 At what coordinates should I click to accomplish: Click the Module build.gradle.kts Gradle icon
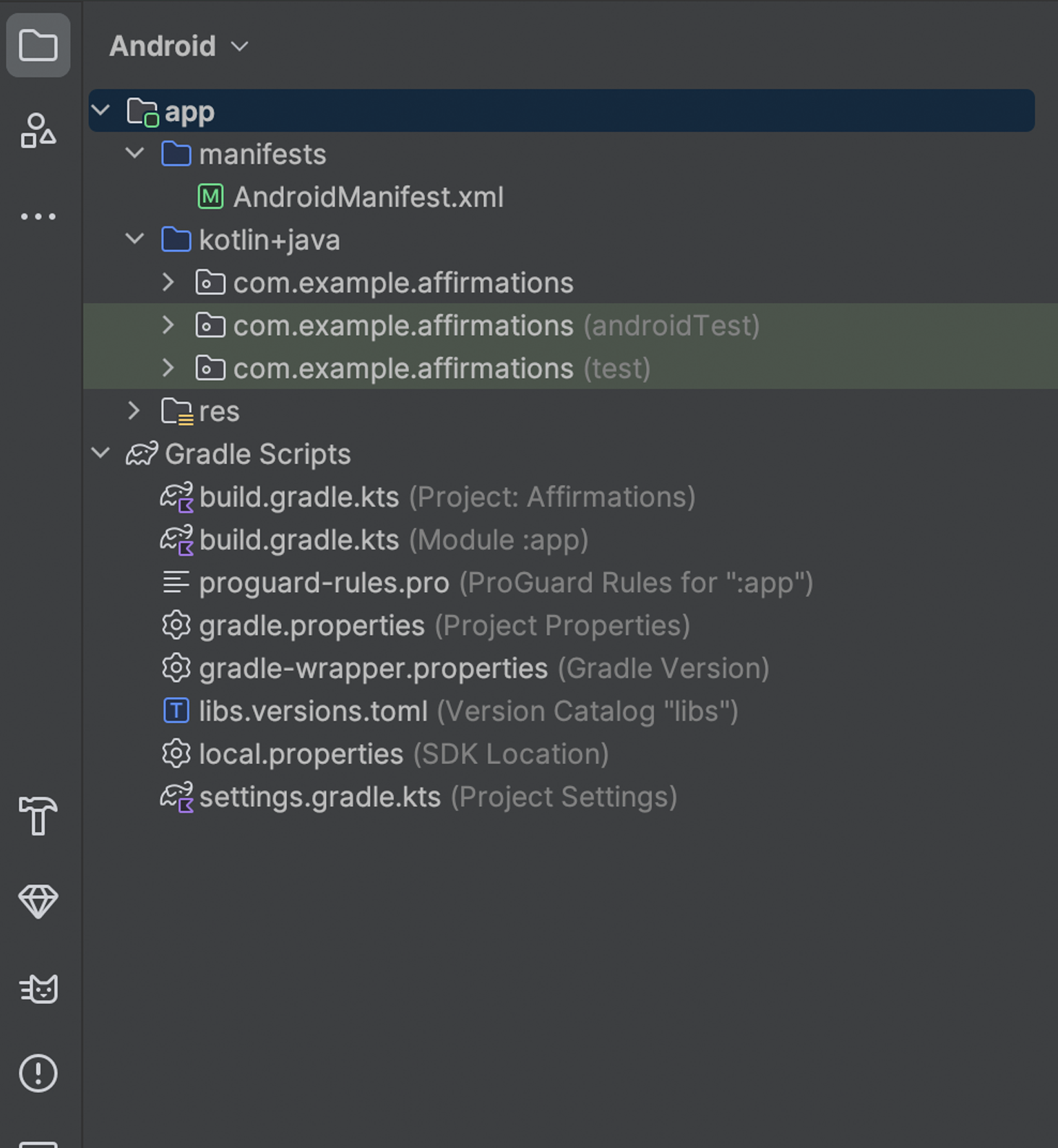pos(177,540)
